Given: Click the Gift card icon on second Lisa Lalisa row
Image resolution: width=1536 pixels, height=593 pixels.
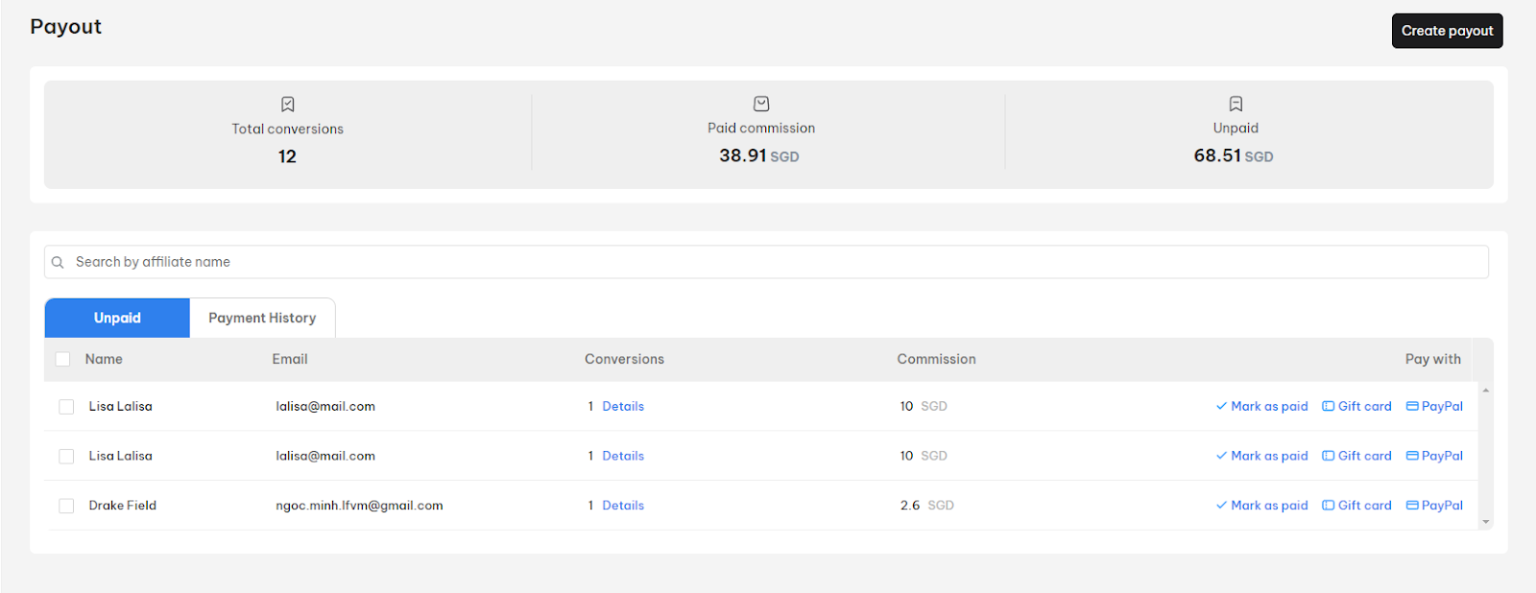Looking at the screenshot, I should click(x=1327, y=456).
